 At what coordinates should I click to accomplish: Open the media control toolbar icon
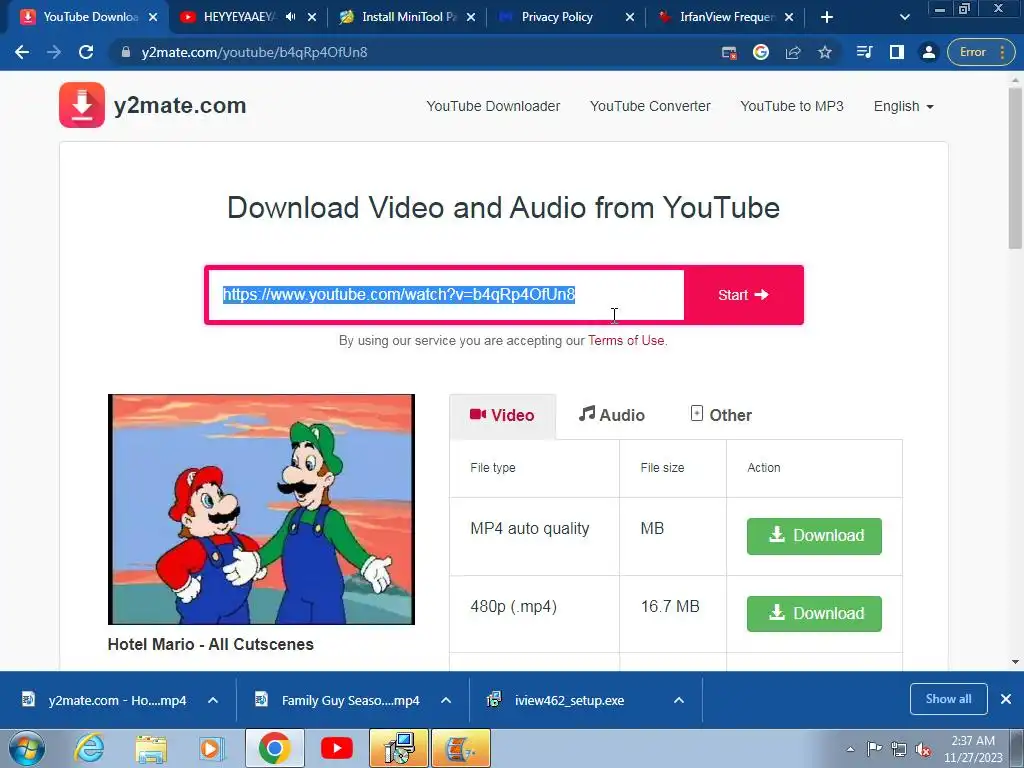coord(864,52)
